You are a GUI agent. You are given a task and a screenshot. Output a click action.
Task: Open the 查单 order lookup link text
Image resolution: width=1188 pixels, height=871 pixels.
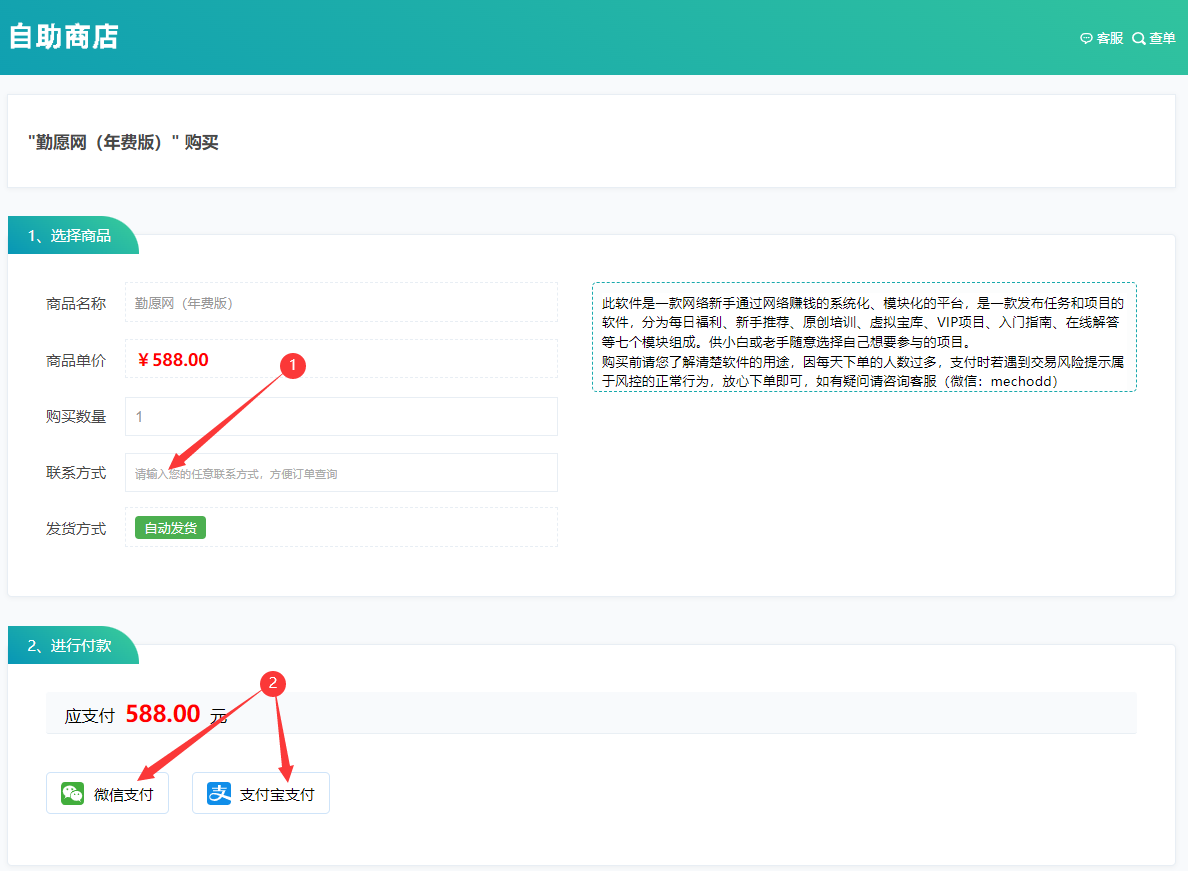[1162, 38]
